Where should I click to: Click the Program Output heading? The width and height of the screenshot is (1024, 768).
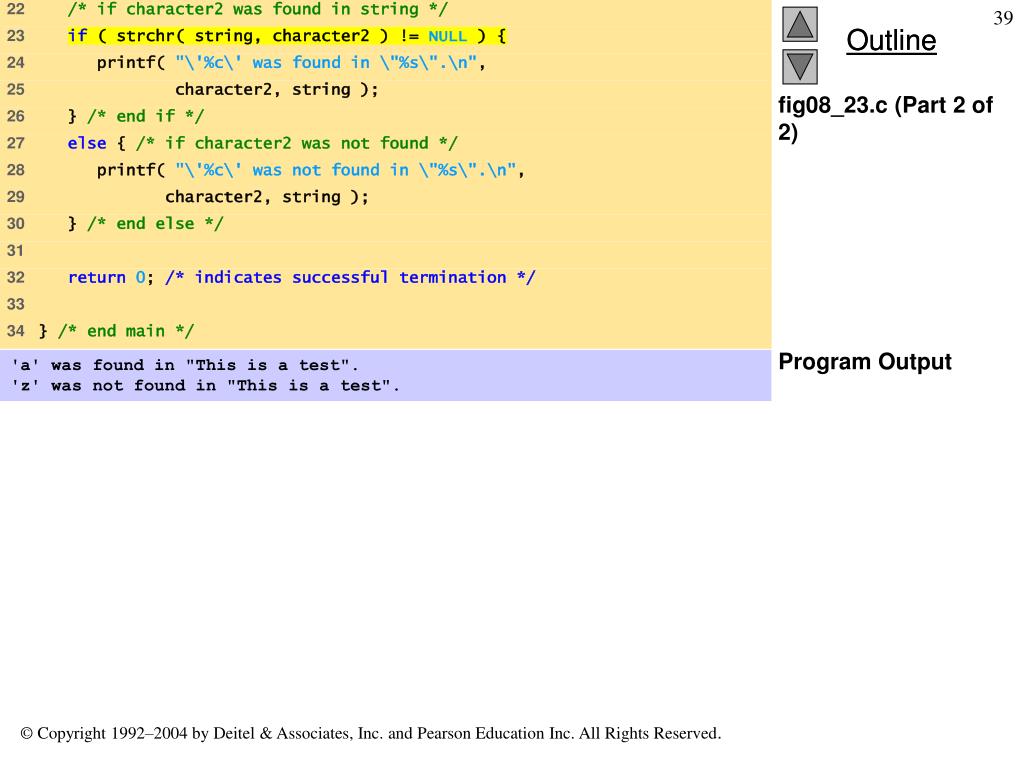point(865,362)
